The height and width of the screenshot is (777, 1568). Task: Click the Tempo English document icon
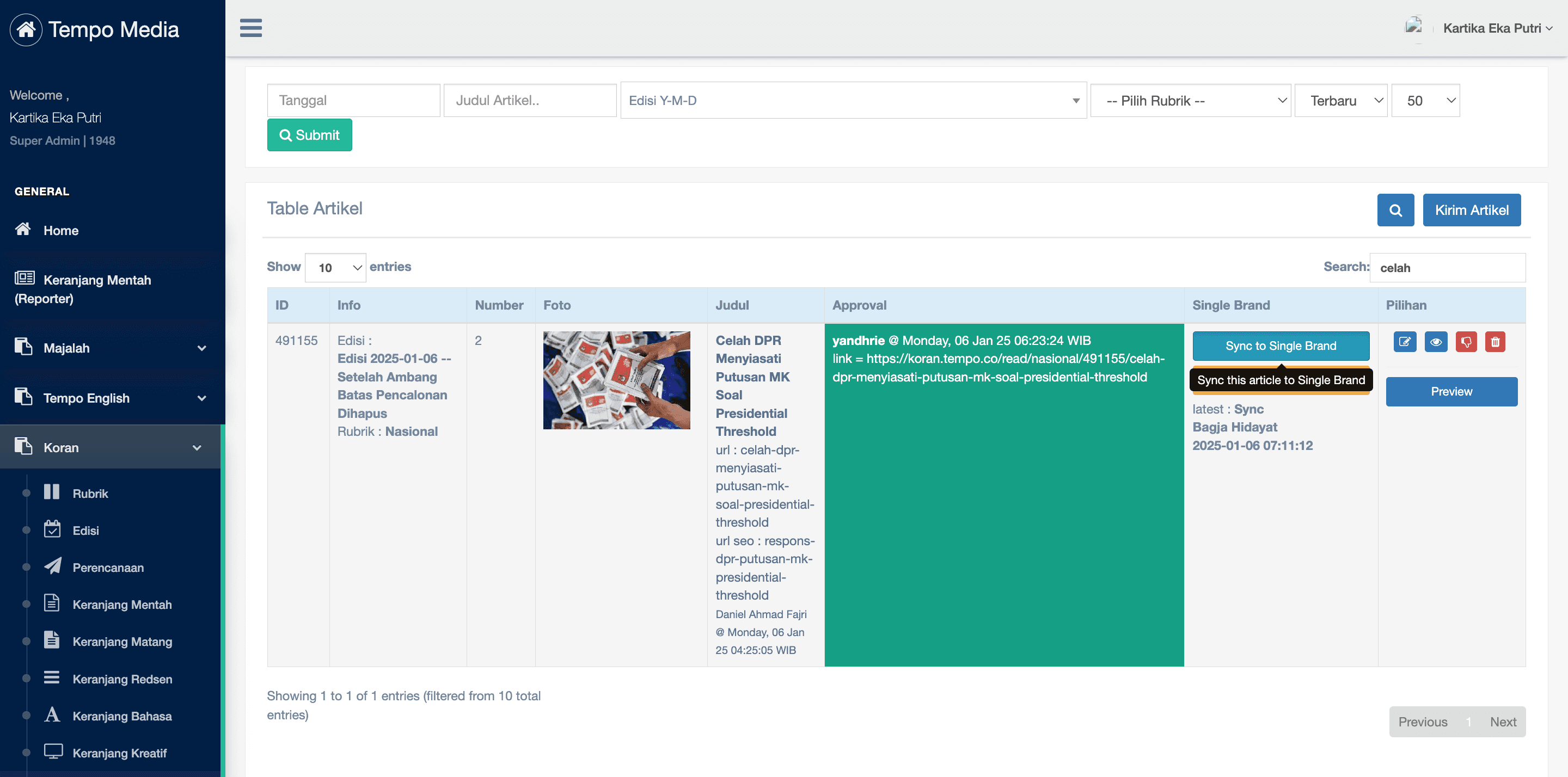tap(23, 396)
